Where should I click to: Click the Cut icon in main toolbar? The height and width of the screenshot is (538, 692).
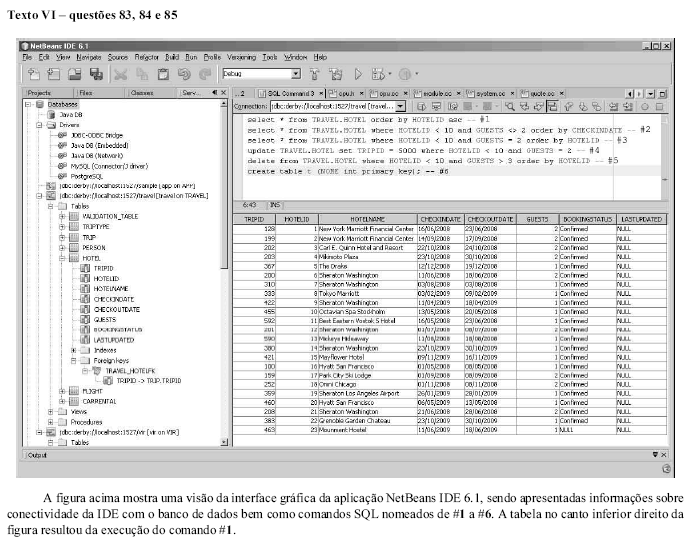(x=120, y=75)
